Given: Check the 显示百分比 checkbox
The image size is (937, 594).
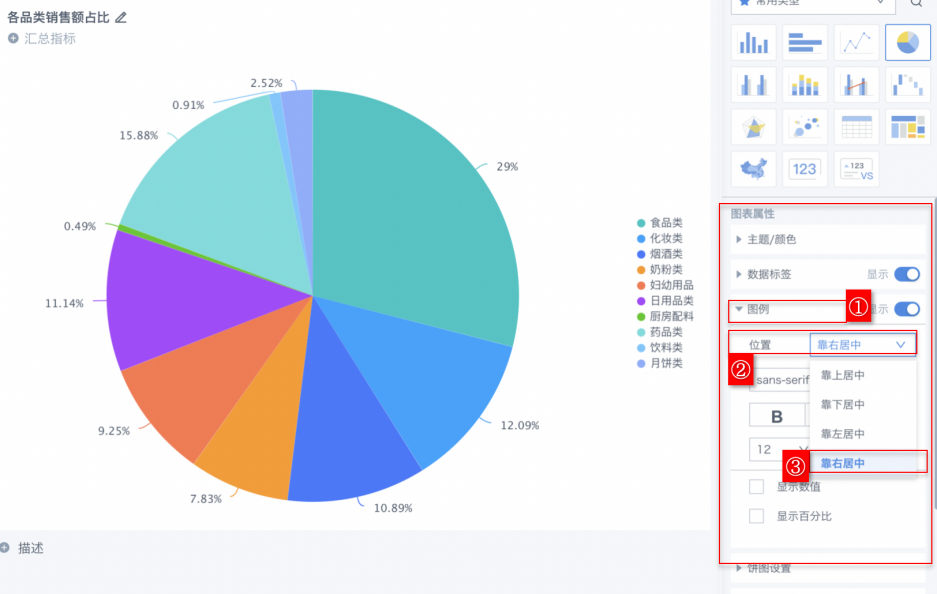Looking at the screenshot, I should [757, 516].
